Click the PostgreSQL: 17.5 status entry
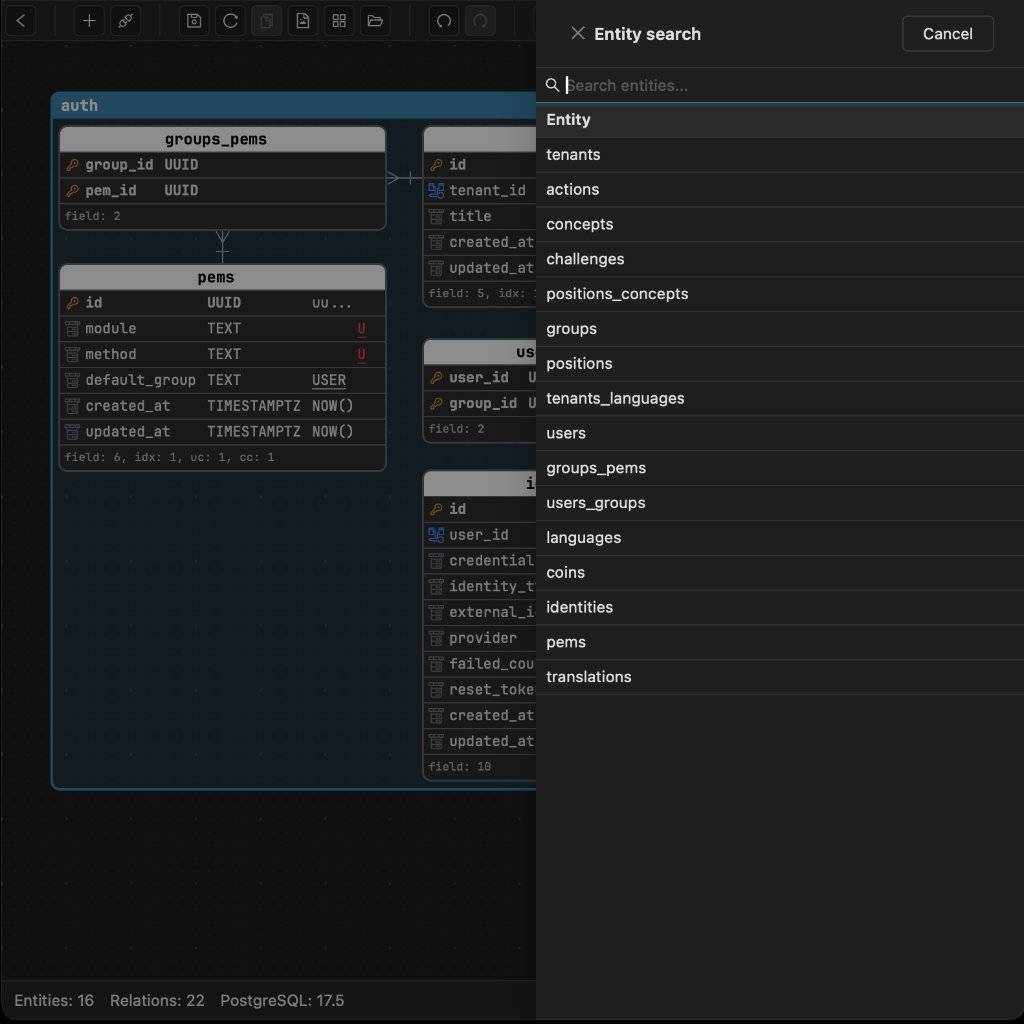Viewport: 1024px width, 1024px height. 282,1000
